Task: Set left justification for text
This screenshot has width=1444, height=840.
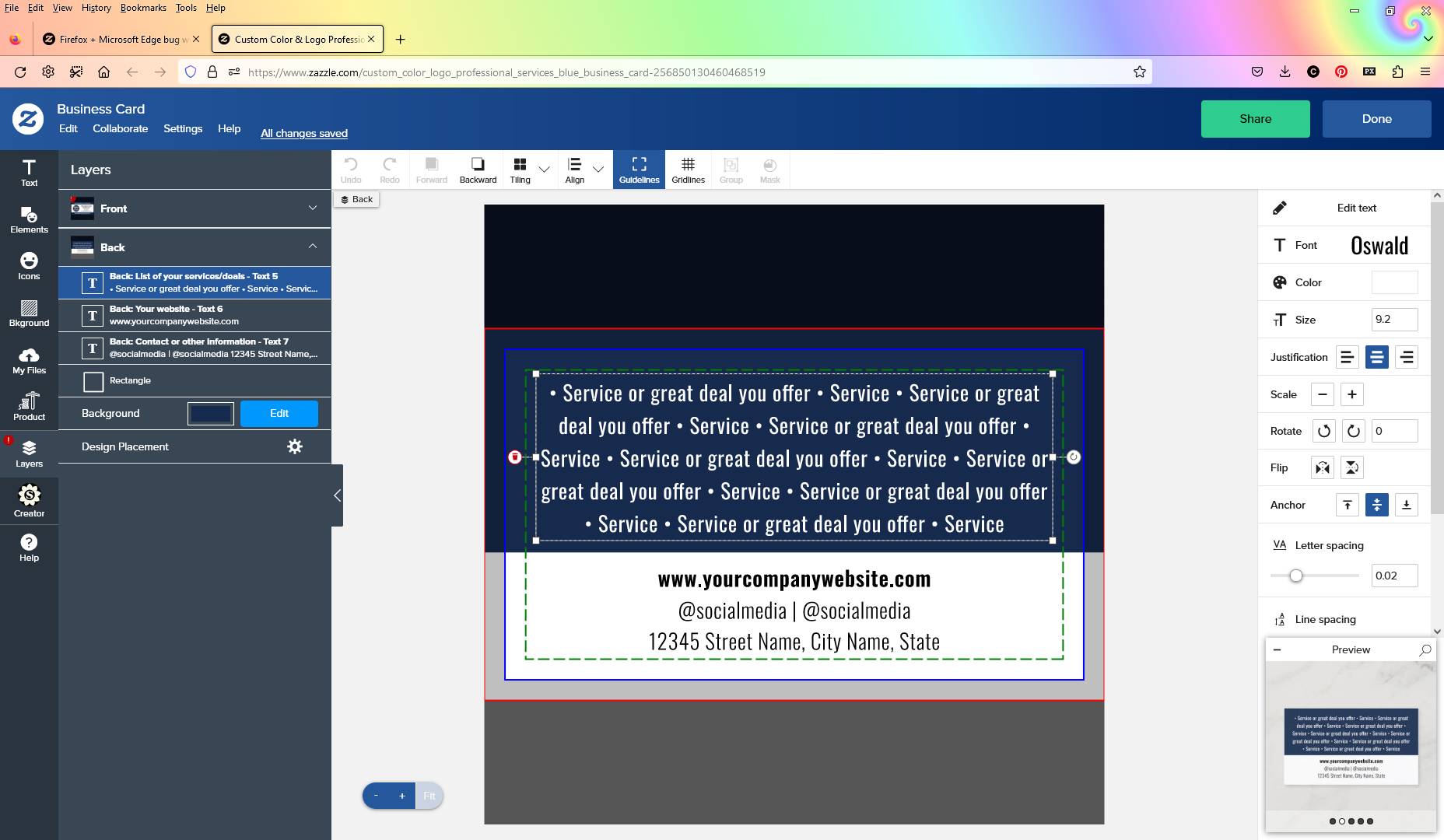Action: coord(1347,357)
